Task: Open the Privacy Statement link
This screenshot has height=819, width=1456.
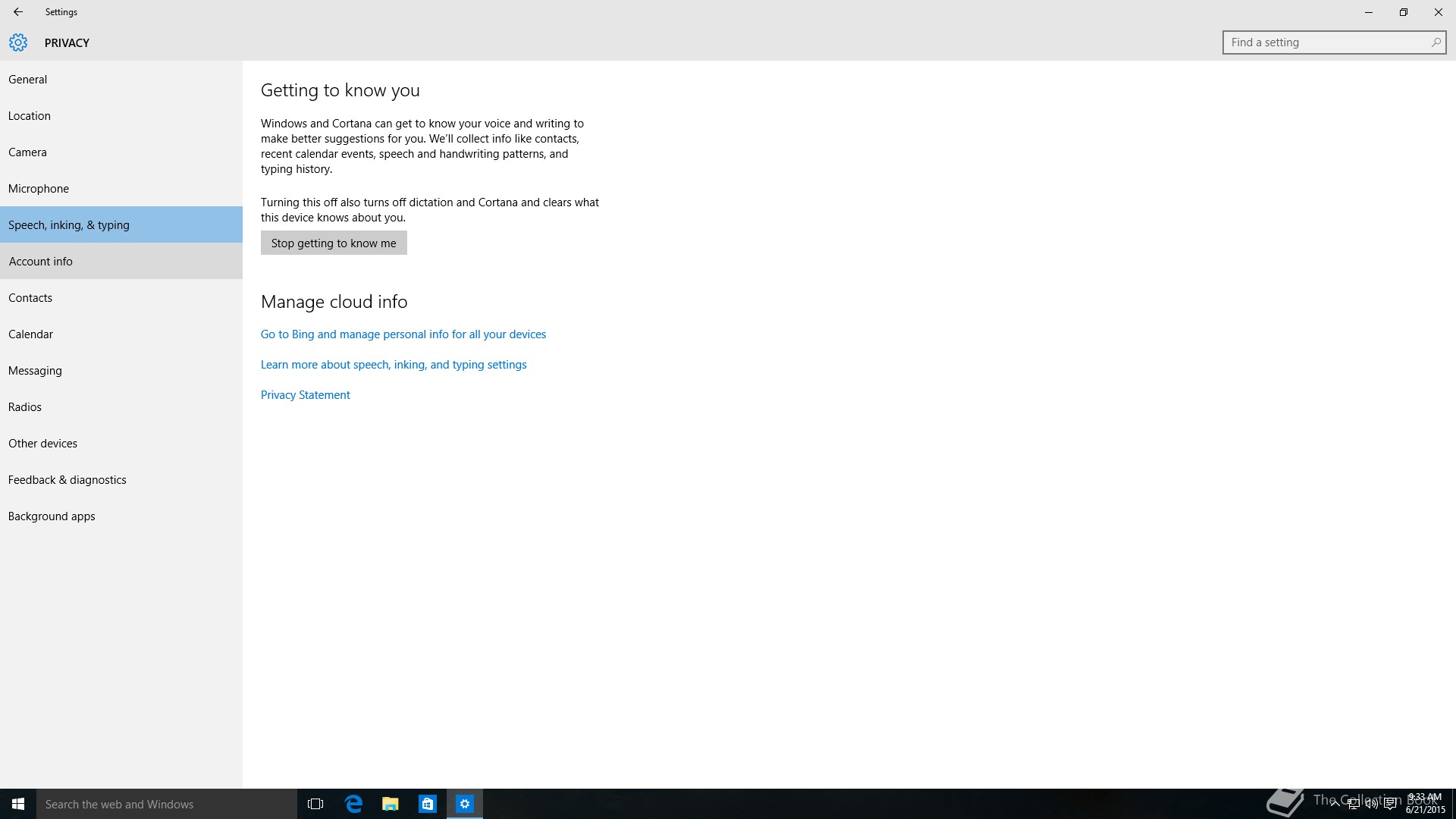Action: tap(306, 394)
